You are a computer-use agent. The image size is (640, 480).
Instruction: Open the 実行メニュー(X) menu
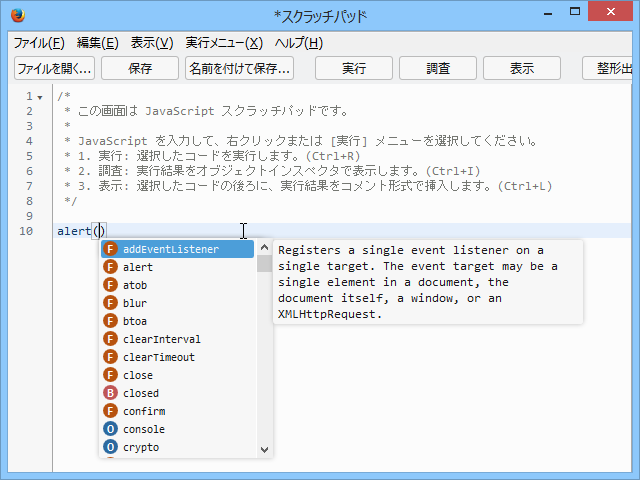point(224,43)
